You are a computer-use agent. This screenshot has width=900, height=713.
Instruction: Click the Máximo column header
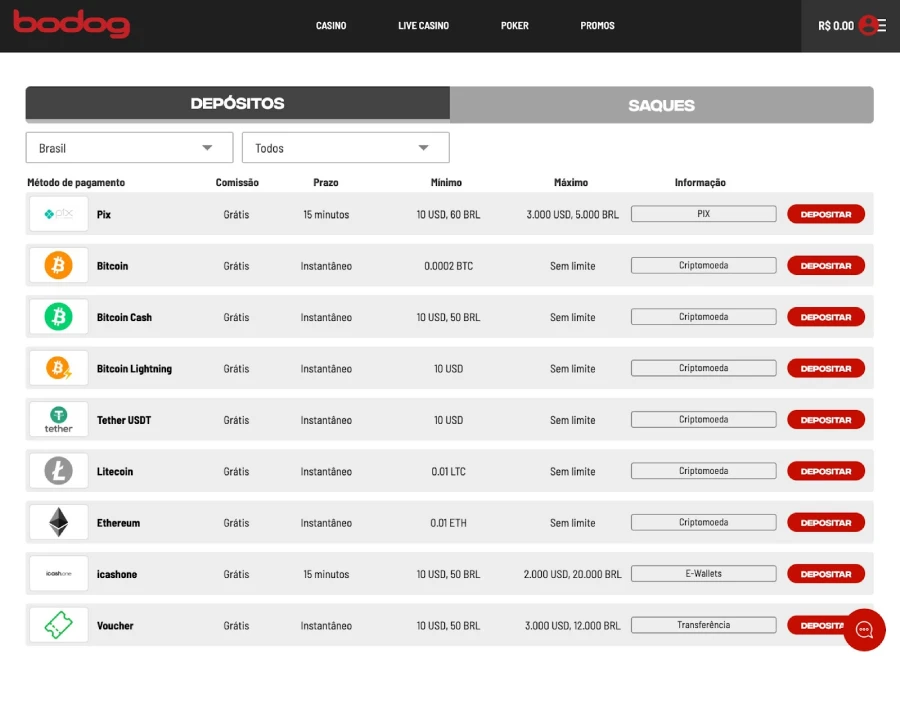tap(571, 183)
